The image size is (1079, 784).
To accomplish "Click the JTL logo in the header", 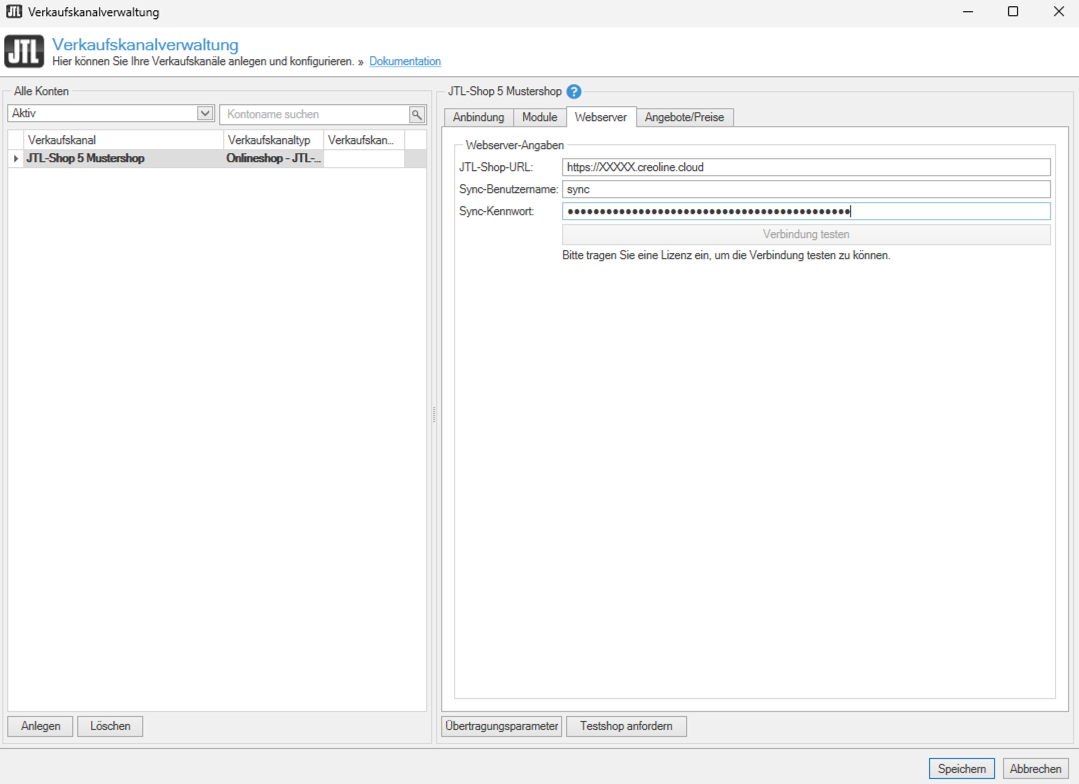I will click(x=24, y=52).
